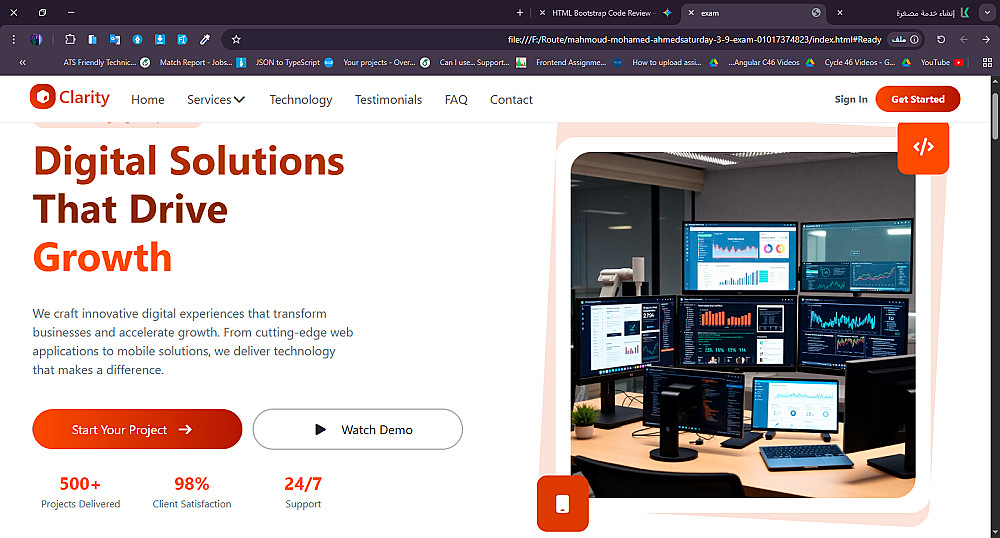This screenshot has height=538, width=1000.
Task: Close the HTML Bootstrap Code Review tab
Action: pyautogui.click(x=542, y=13)
